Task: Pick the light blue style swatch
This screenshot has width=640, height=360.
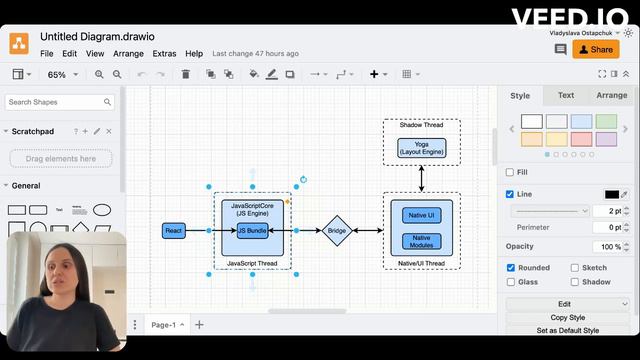Action: pyautogui.click(x=581, y=122)
